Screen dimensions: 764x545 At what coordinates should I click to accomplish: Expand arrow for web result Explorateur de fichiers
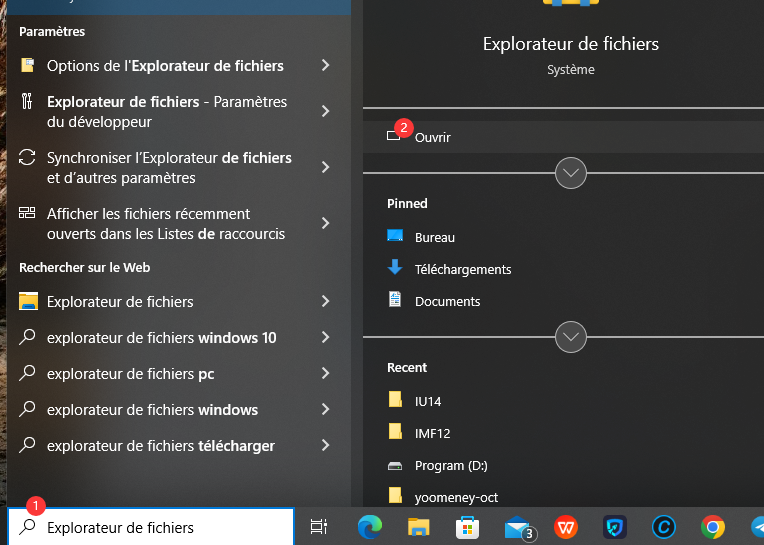[325, 301]
